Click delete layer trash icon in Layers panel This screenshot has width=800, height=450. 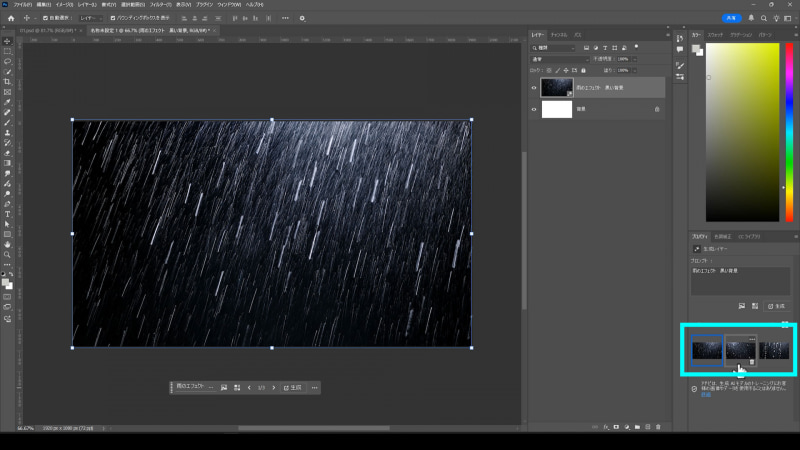(658, 428)
